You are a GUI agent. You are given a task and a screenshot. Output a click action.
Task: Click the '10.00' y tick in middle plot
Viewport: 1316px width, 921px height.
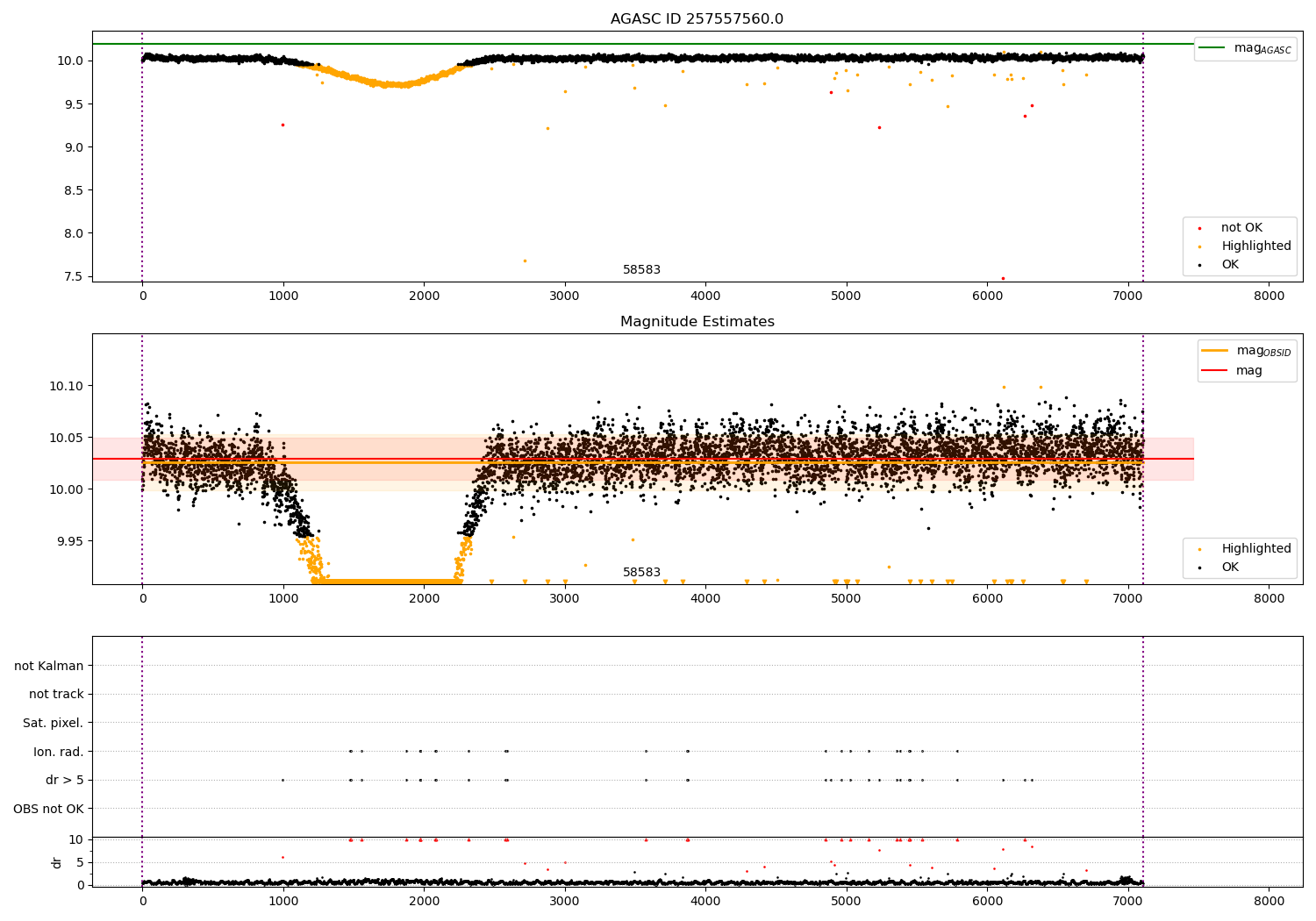(68, 489)
